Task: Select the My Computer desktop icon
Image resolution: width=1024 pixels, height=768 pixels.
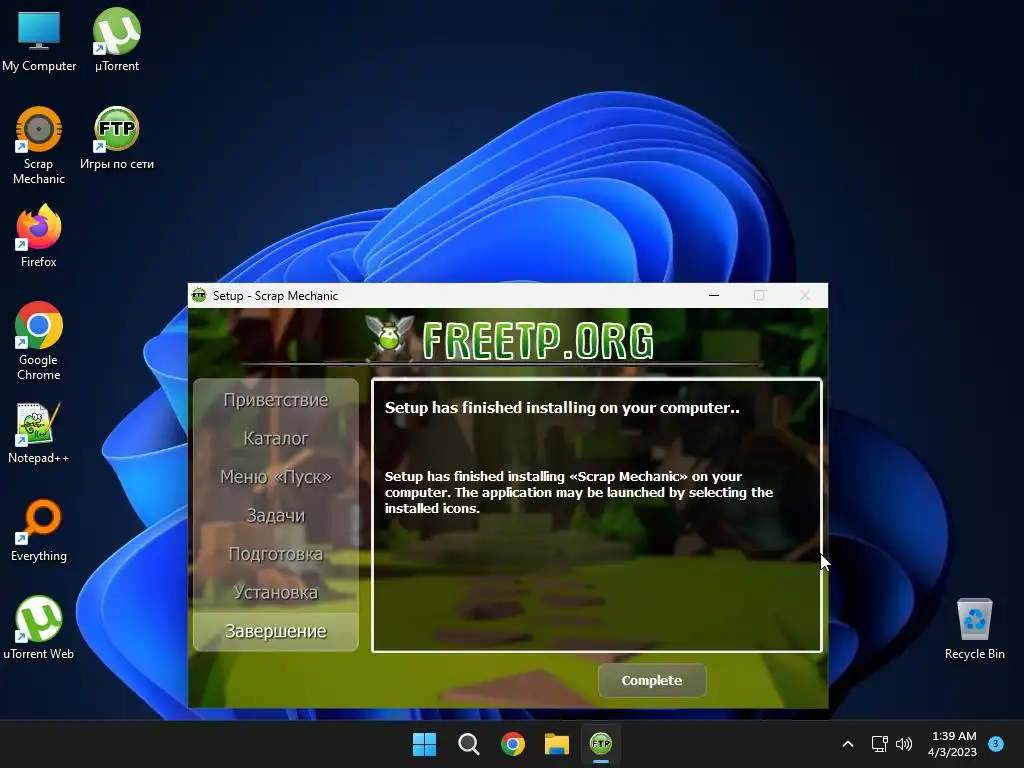Action: (x=39, y=41)
